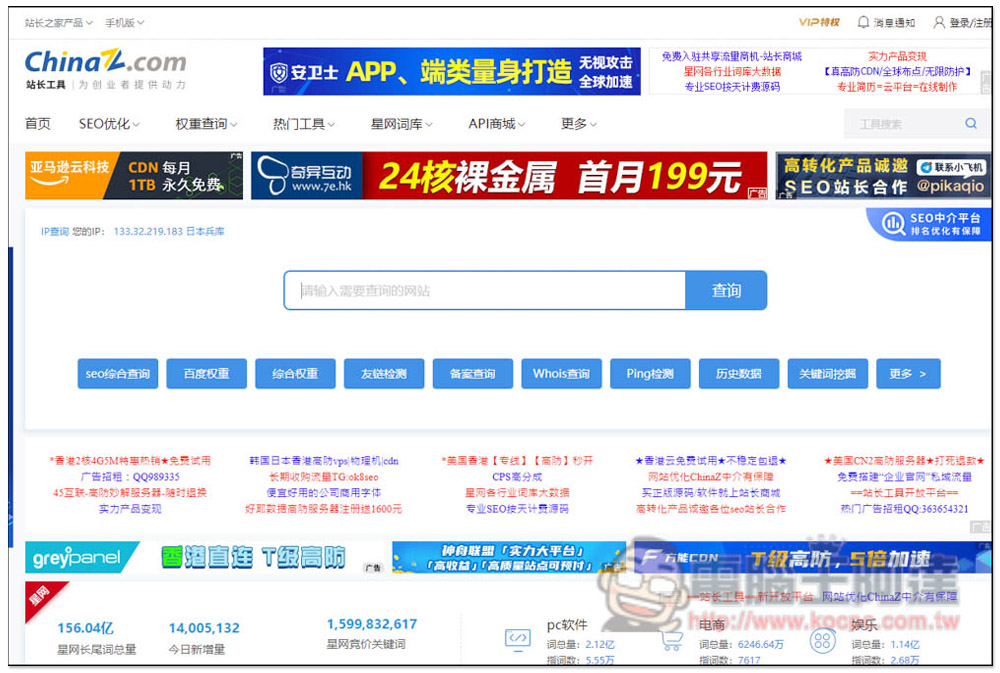The height and width of the screenshot is (673, 1000).
Task: Open the API商城 menu
Action: pyautogui.click(x=496, y=124)
